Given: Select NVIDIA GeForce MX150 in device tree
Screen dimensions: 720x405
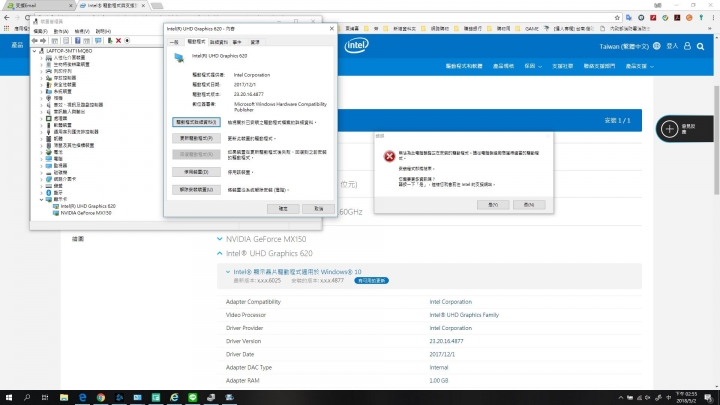Looking at the screenshot, I should tap(85, 214).
